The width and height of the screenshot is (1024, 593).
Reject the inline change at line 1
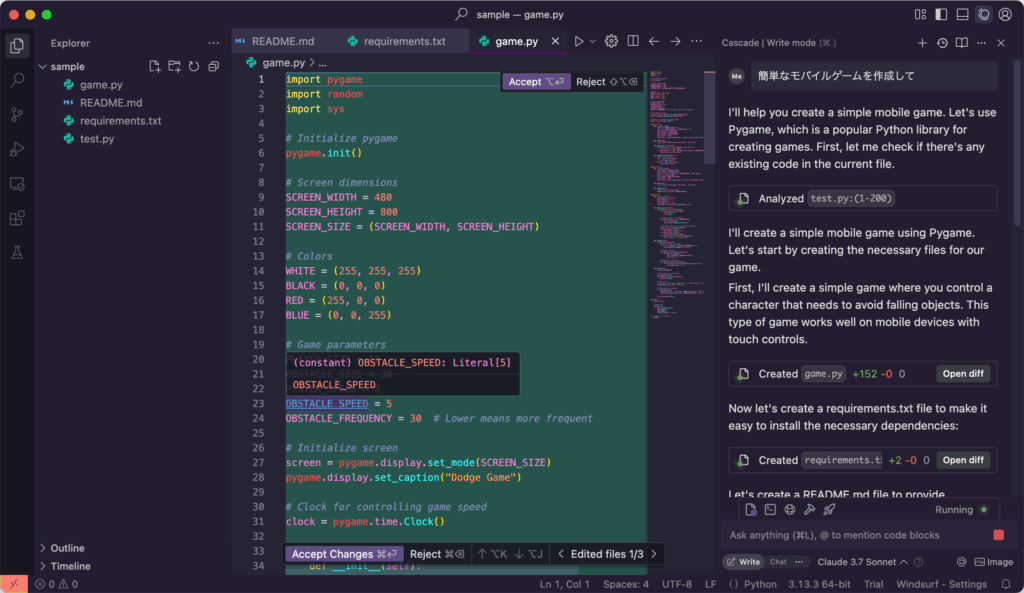pyautogui.click(x=607, y=82)
